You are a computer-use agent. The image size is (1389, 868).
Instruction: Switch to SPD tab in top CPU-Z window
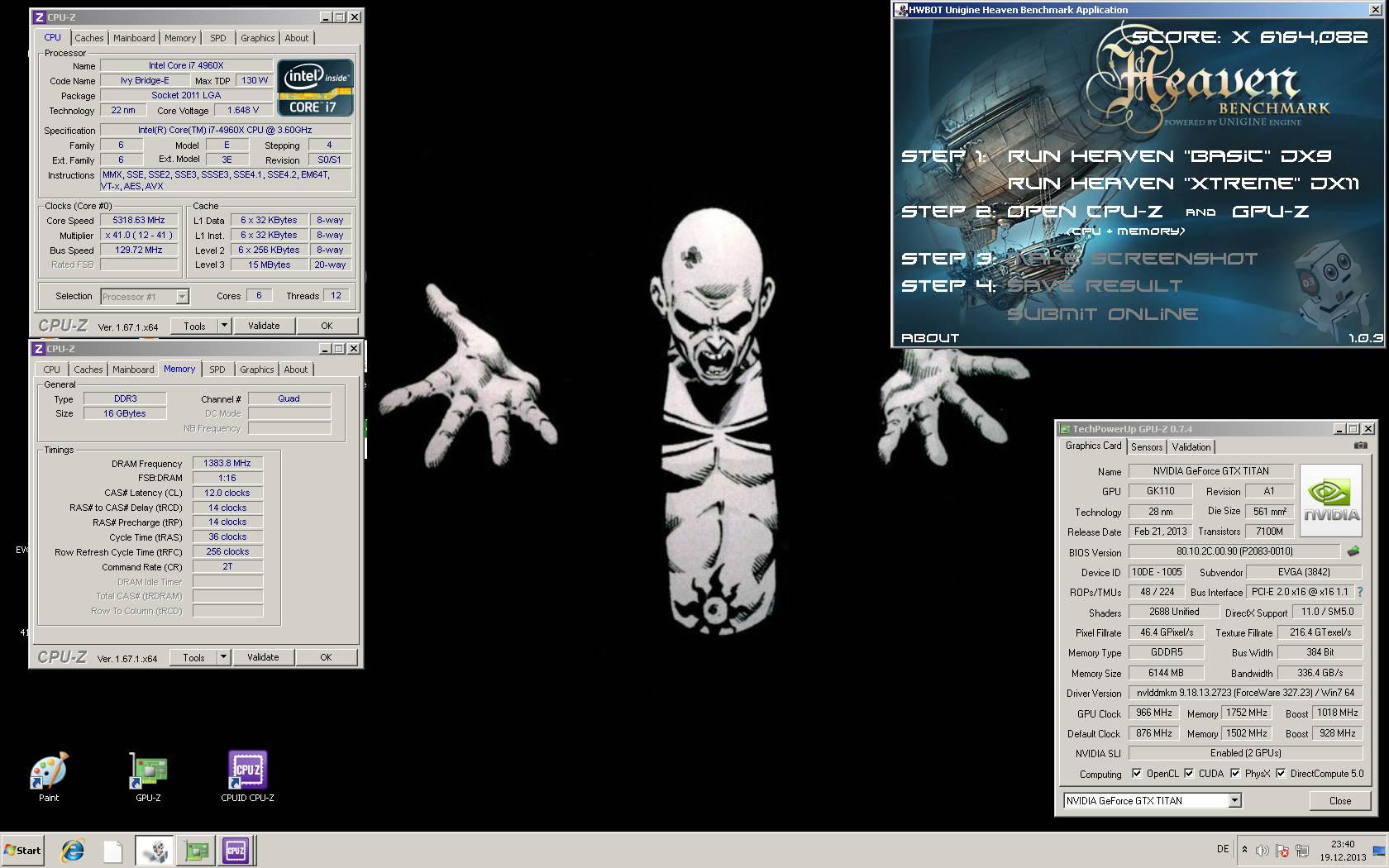pos(217,38)
